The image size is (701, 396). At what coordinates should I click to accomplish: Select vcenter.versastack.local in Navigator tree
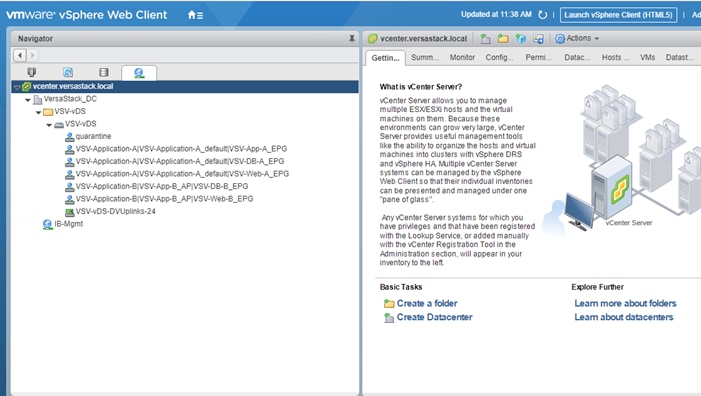(185, 86)
